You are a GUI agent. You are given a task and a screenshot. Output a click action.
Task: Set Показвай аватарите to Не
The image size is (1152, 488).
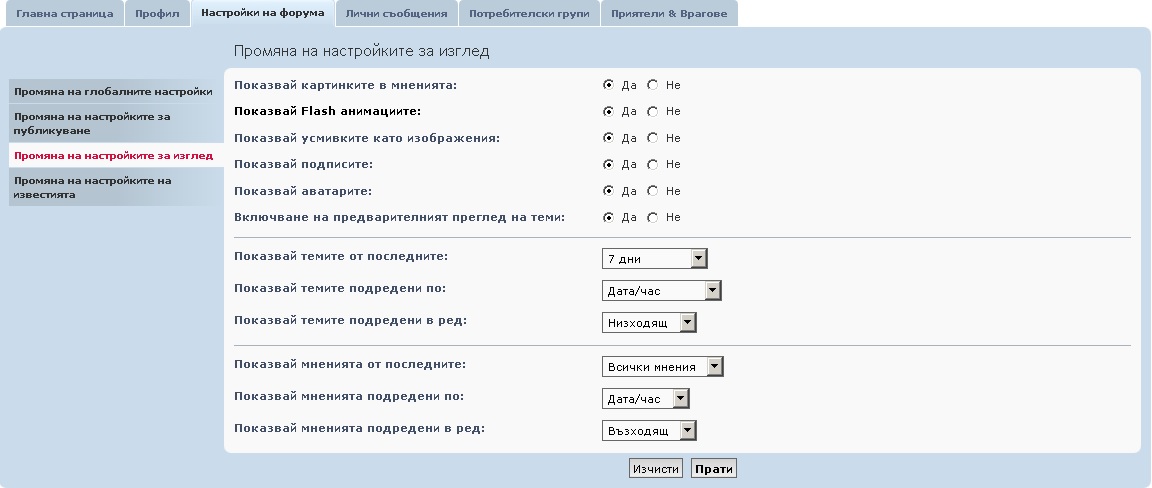tap(653, 191)
